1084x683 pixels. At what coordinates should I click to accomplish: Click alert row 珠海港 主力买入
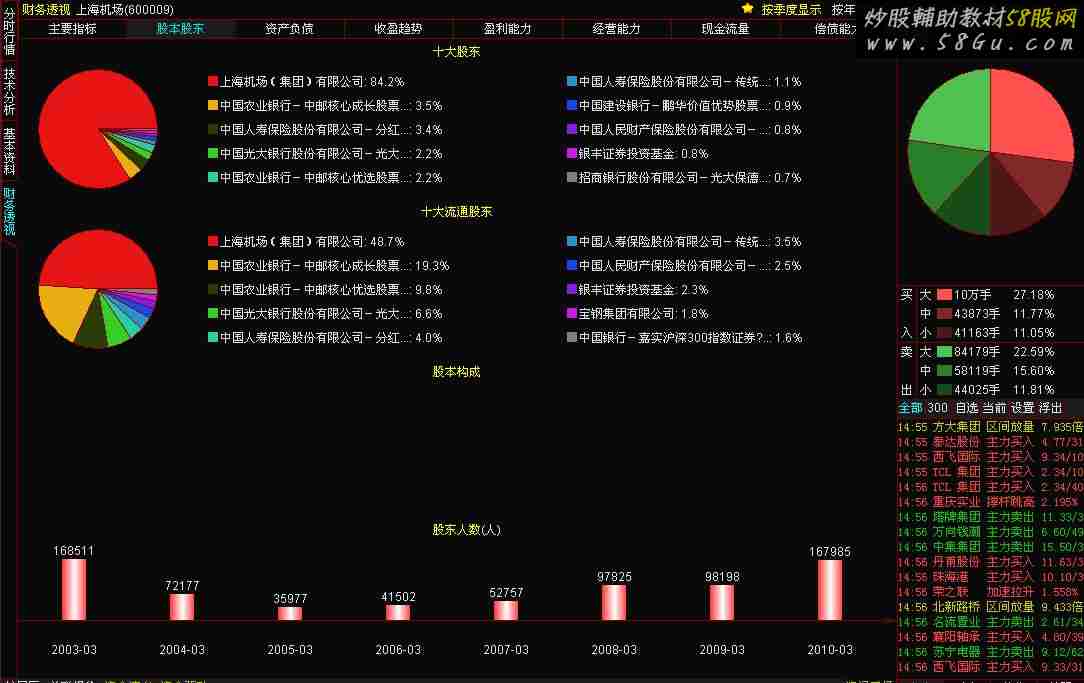click(x=990, y=577)
